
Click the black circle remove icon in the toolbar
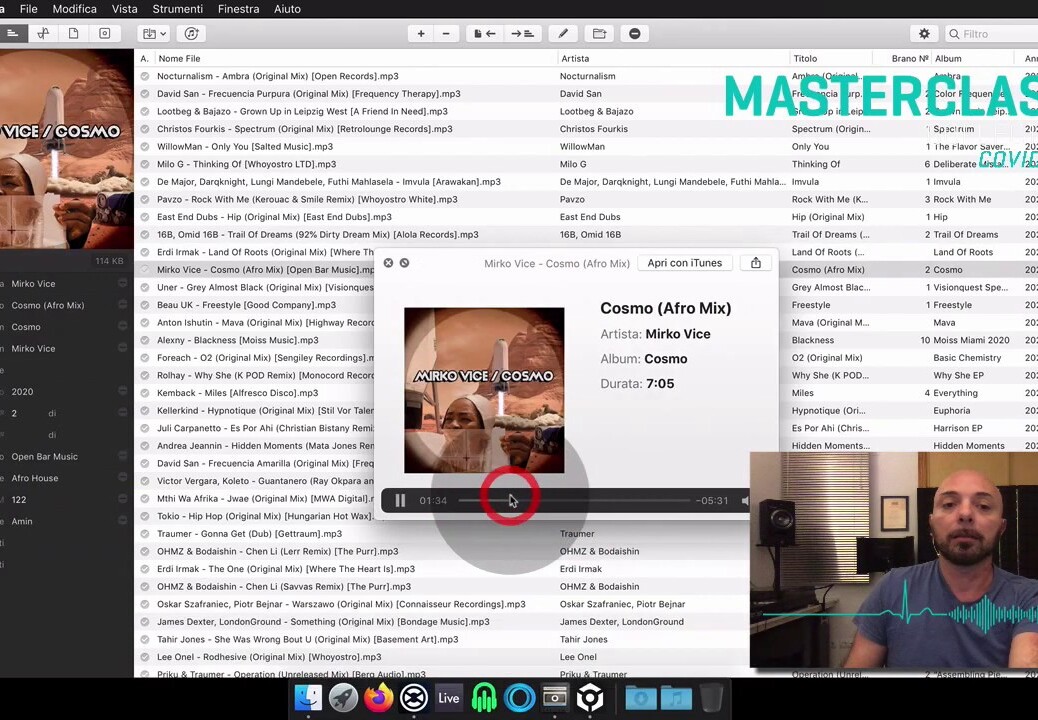634,33
